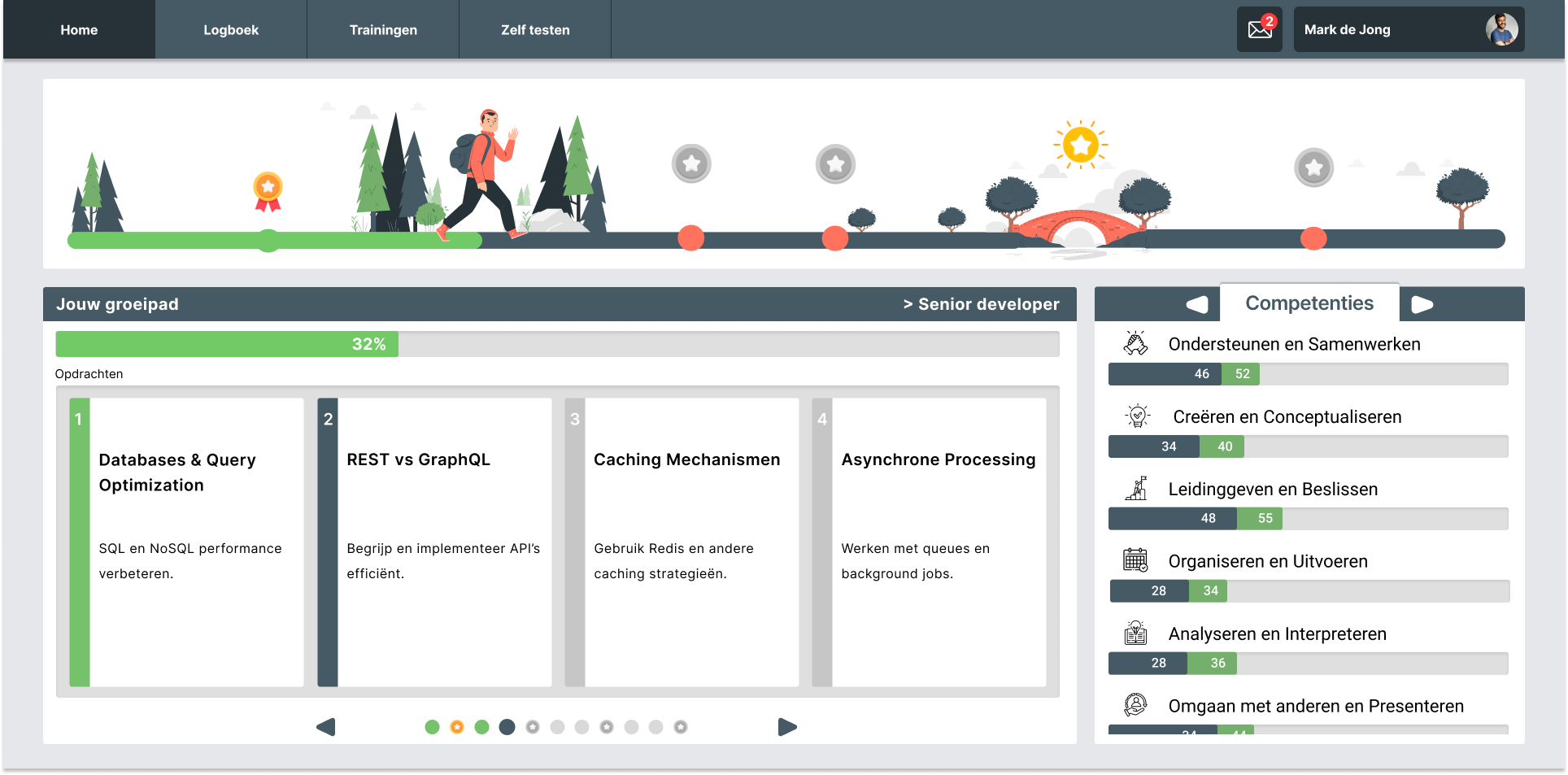Click the Omgaan met anderen en Presenteren icon
Viewport: 1568px width, 775px height.
click(1135, 704)
